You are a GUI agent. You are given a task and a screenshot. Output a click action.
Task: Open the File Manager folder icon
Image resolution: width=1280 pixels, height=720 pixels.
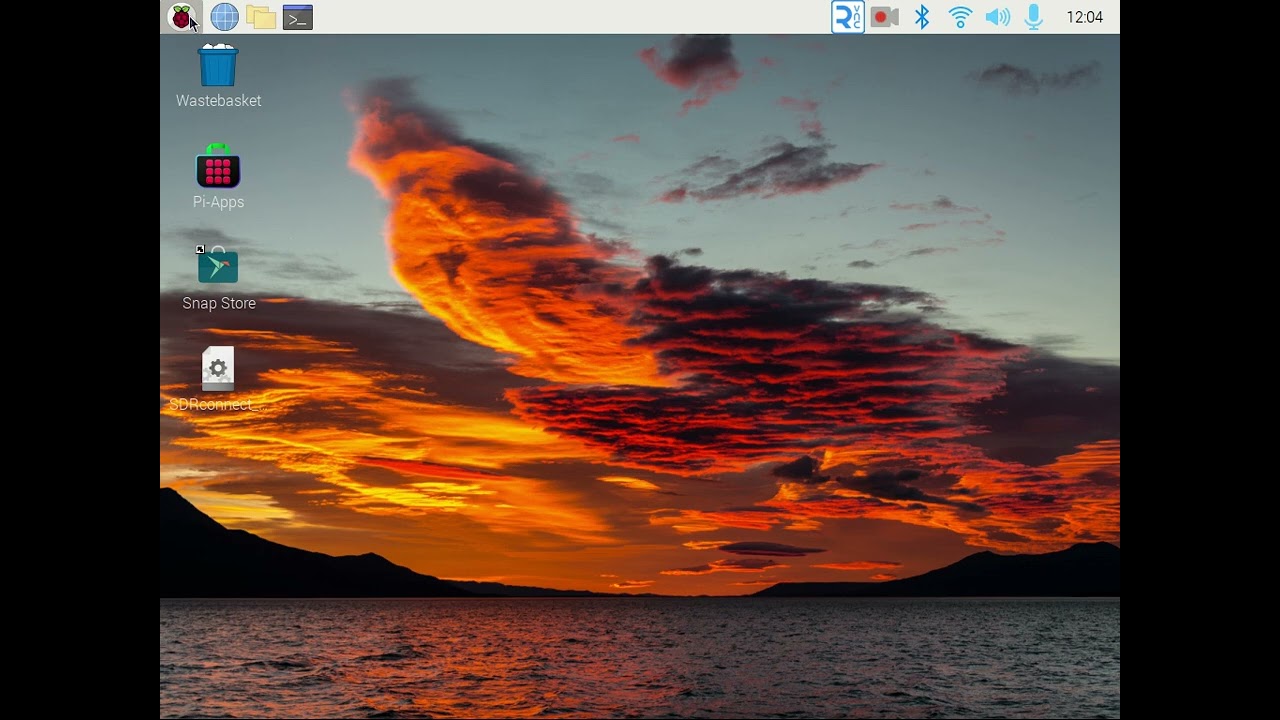[261, 17]
